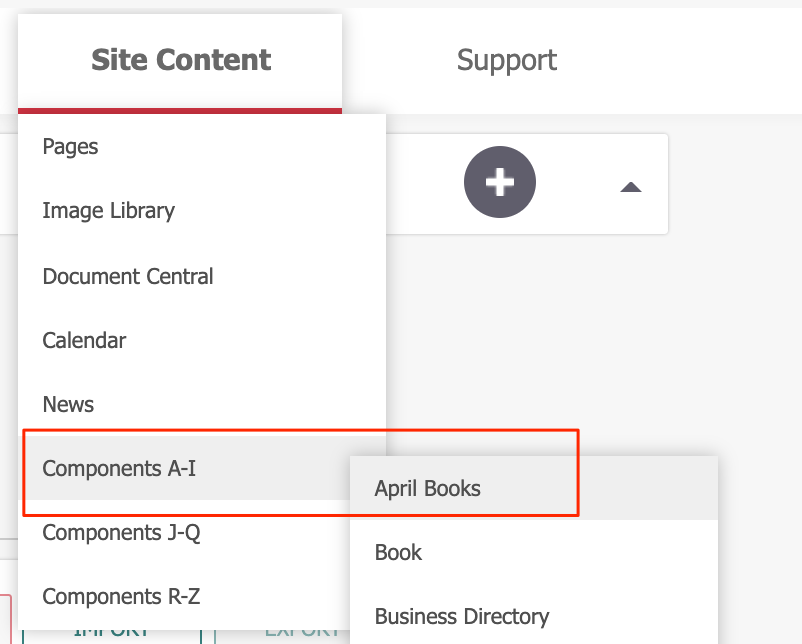Switch to the Support tab
This screenshot has width=802, height=644.
[x=506, y=60]
